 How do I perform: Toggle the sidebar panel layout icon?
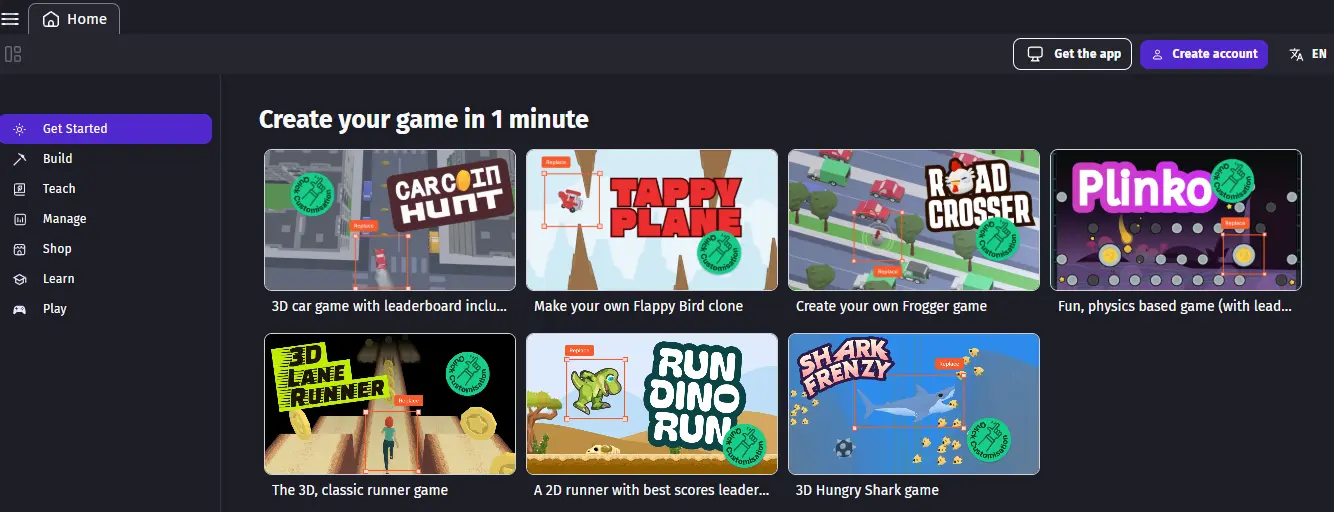tap(13, 54)
